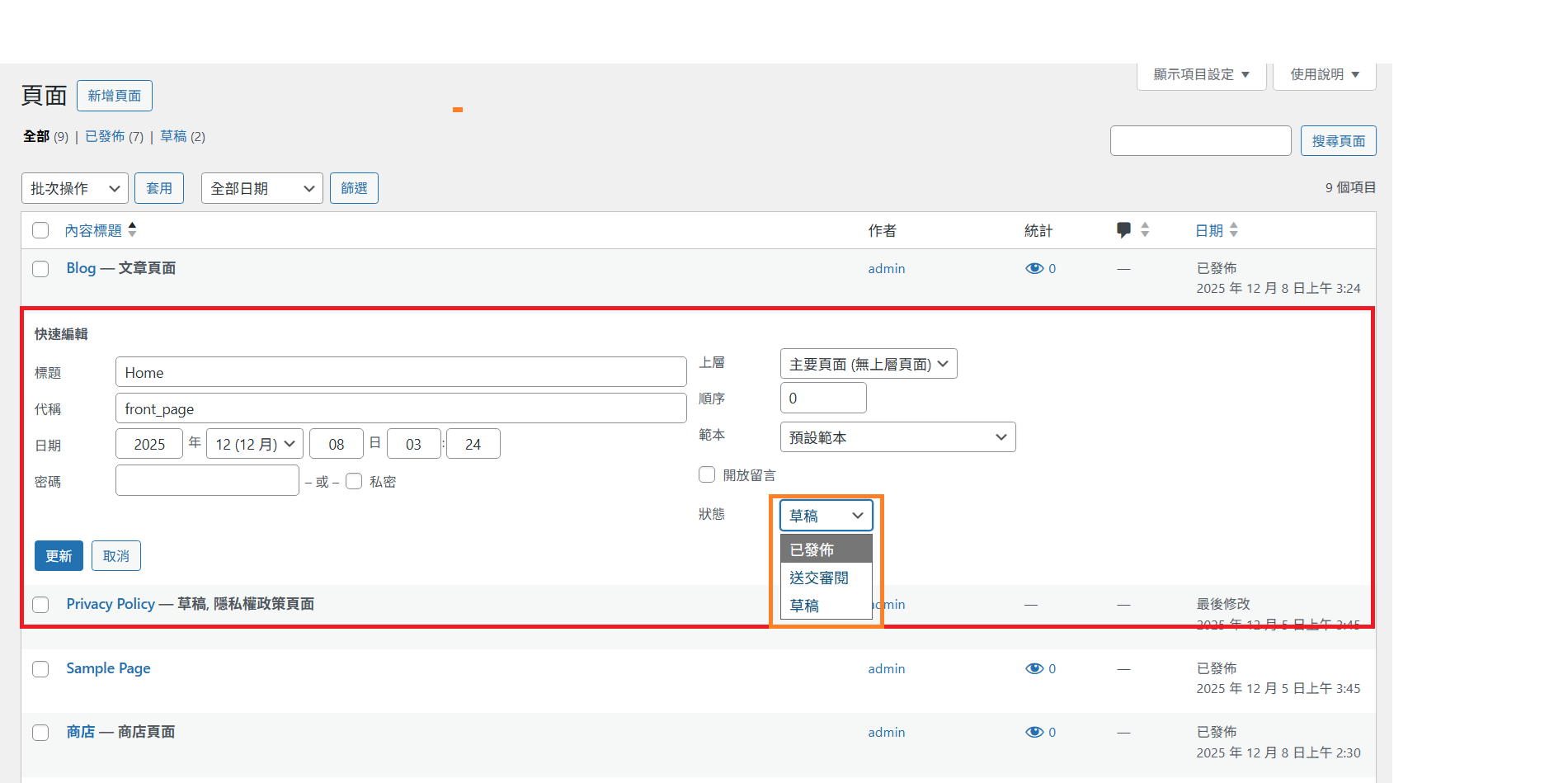Open the Privacy Policy page link
Screen dimensions: 1568x783
pyautogui.click(x=111, y=604)
